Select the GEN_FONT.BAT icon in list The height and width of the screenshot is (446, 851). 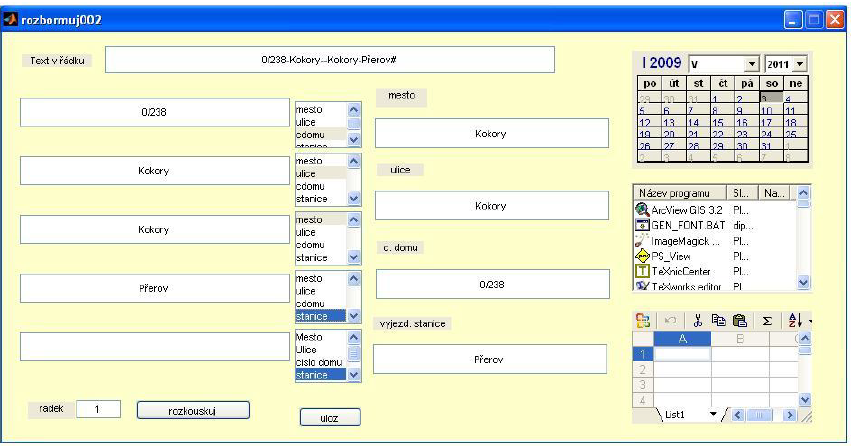pos(643,225)
